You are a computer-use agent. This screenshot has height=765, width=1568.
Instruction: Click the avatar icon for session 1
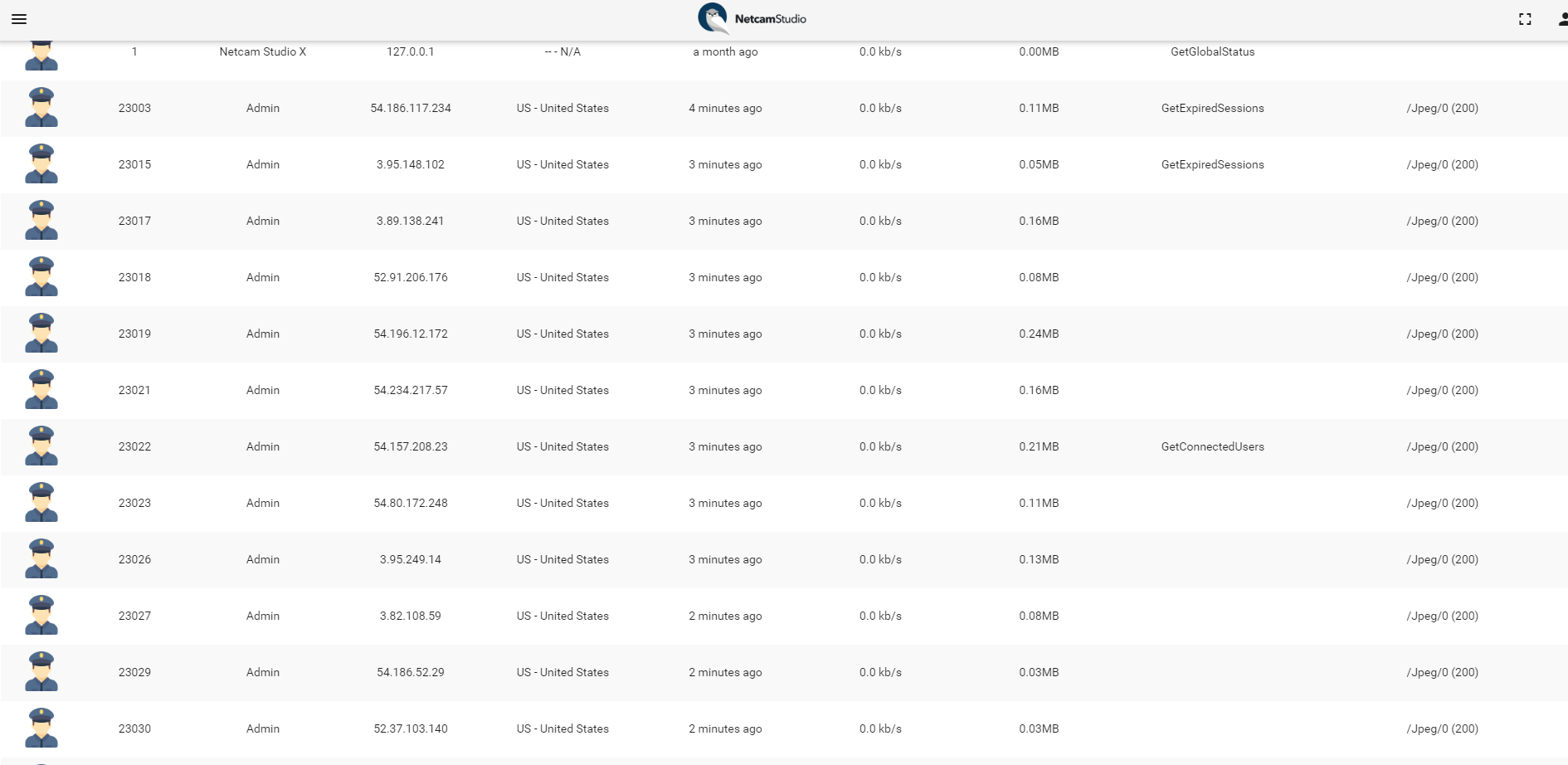pos(41,55)
